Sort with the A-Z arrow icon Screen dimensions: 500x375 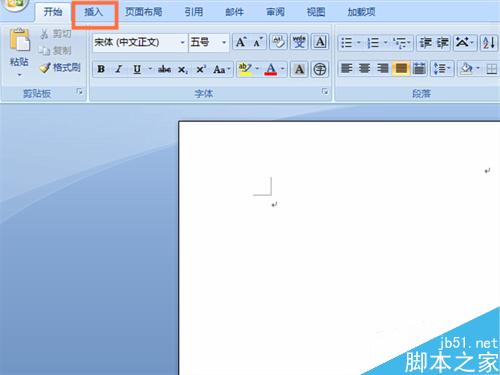coord(489,43)
